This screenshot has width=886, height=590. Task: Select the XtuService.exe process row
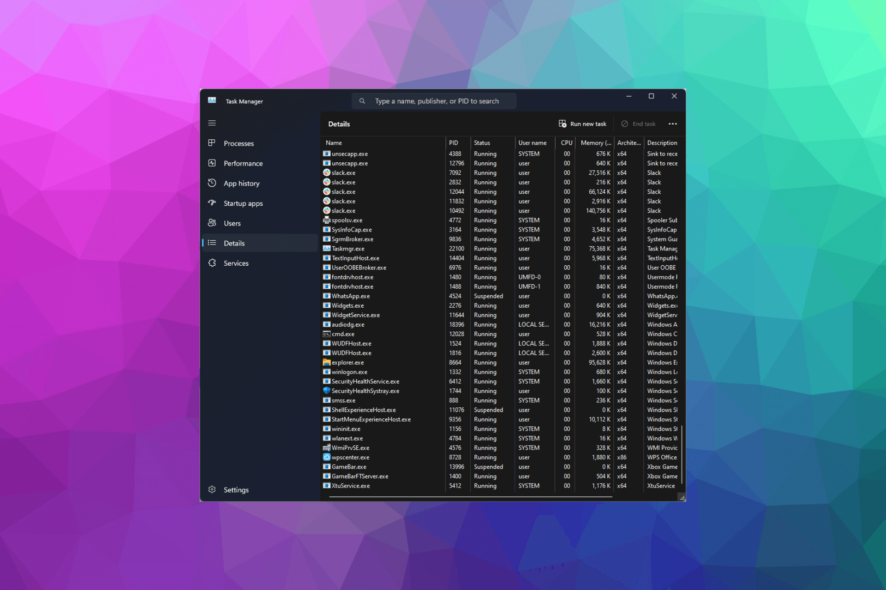click(x=501, y=485)
